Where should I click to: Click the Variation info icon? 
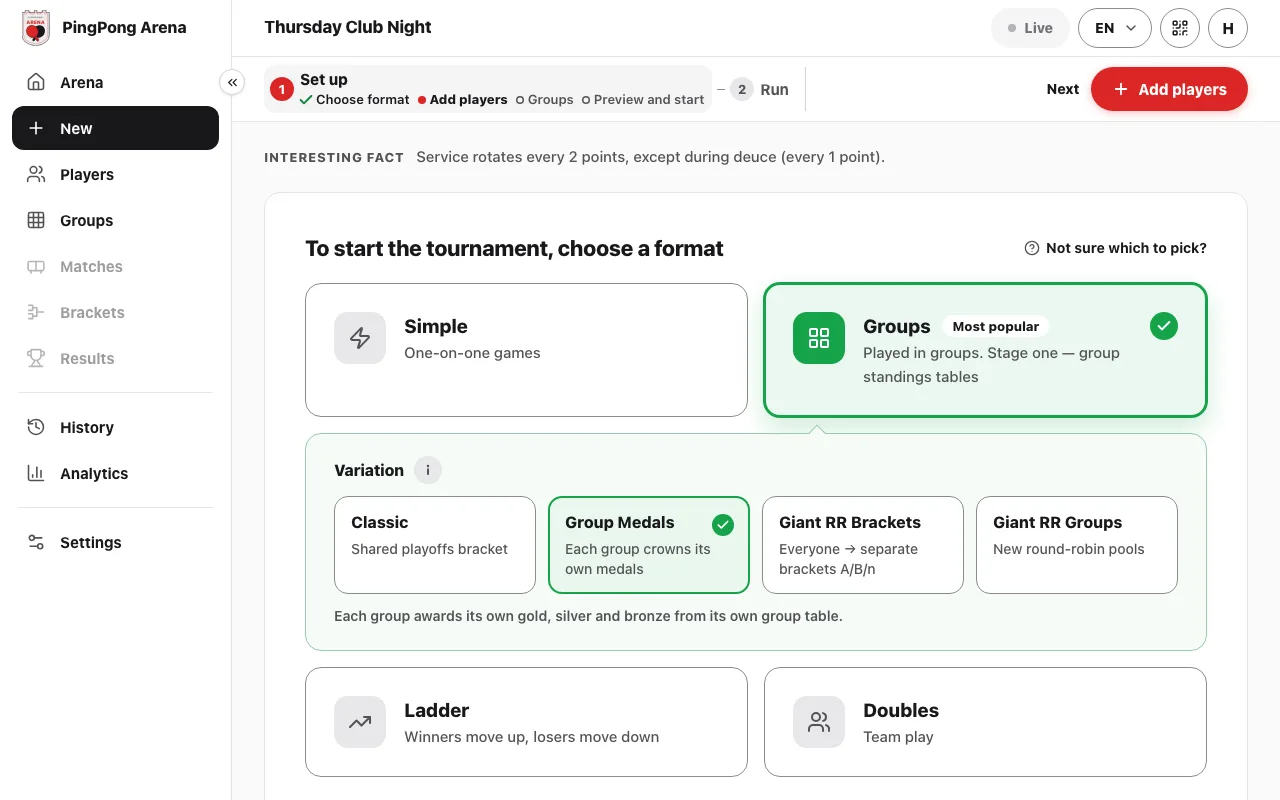pyautogui.click(x=428, y=470)
